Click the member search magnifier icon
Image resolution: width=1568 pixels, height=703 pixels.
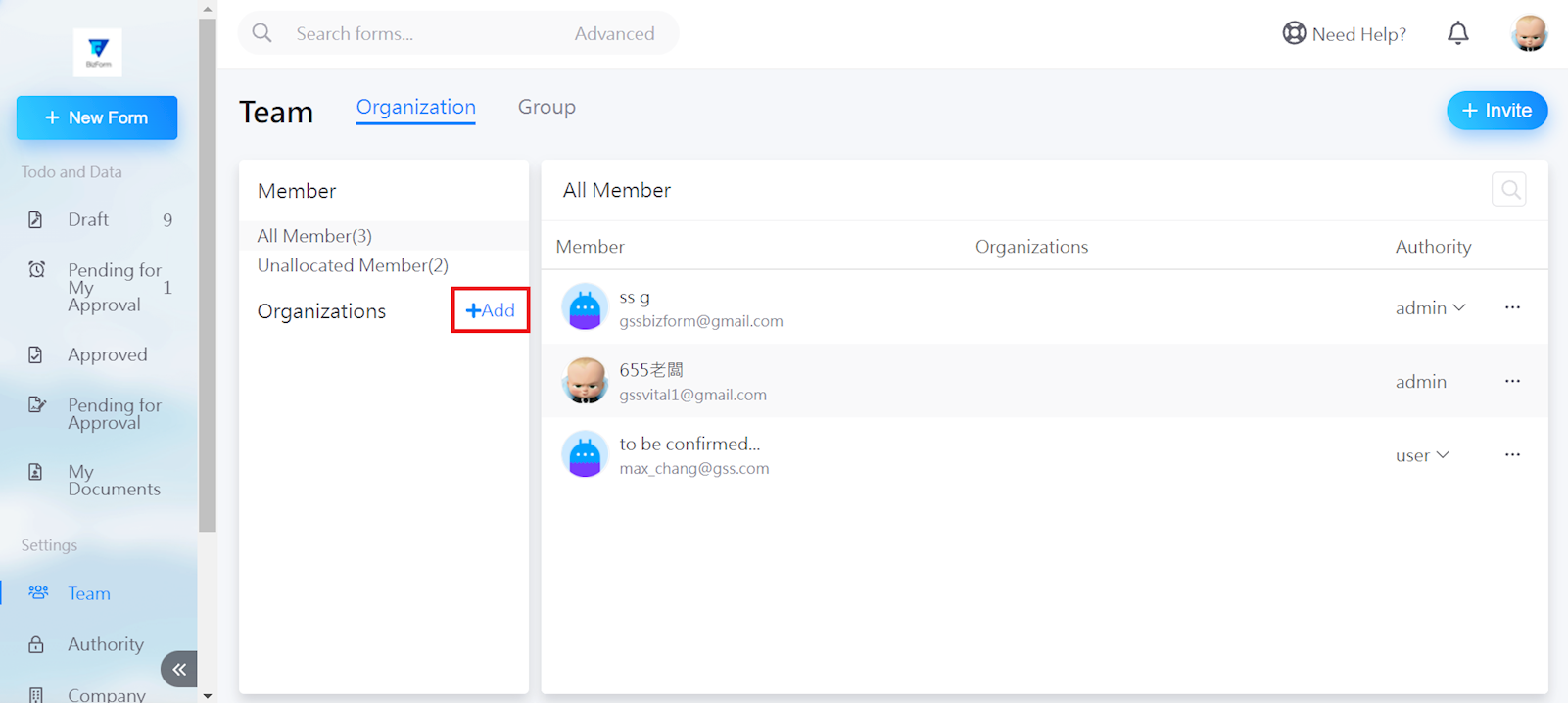1509,190
